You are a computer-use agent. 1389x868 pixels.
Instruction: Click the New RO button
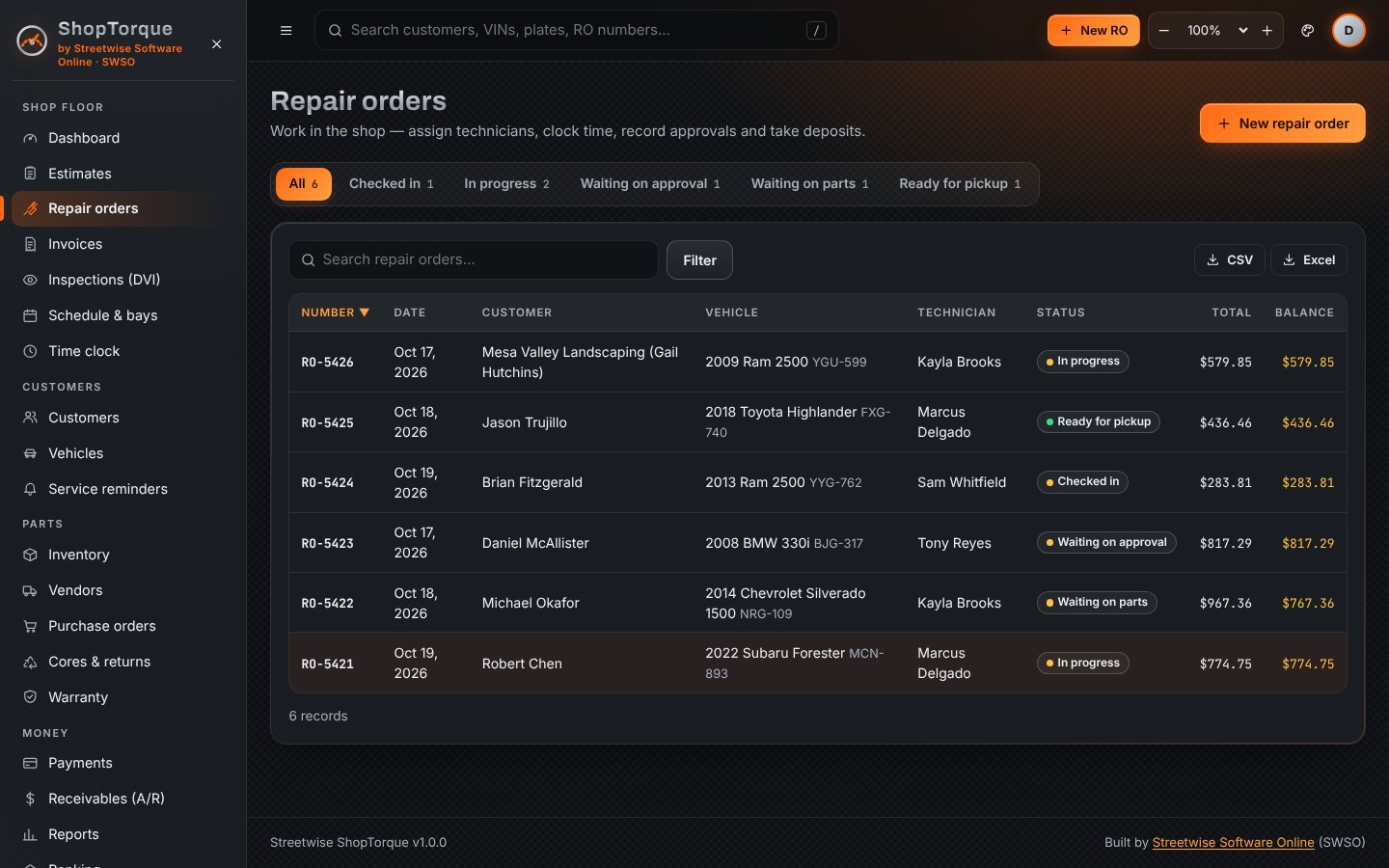pyautogui.click(x=1094, y=30)
